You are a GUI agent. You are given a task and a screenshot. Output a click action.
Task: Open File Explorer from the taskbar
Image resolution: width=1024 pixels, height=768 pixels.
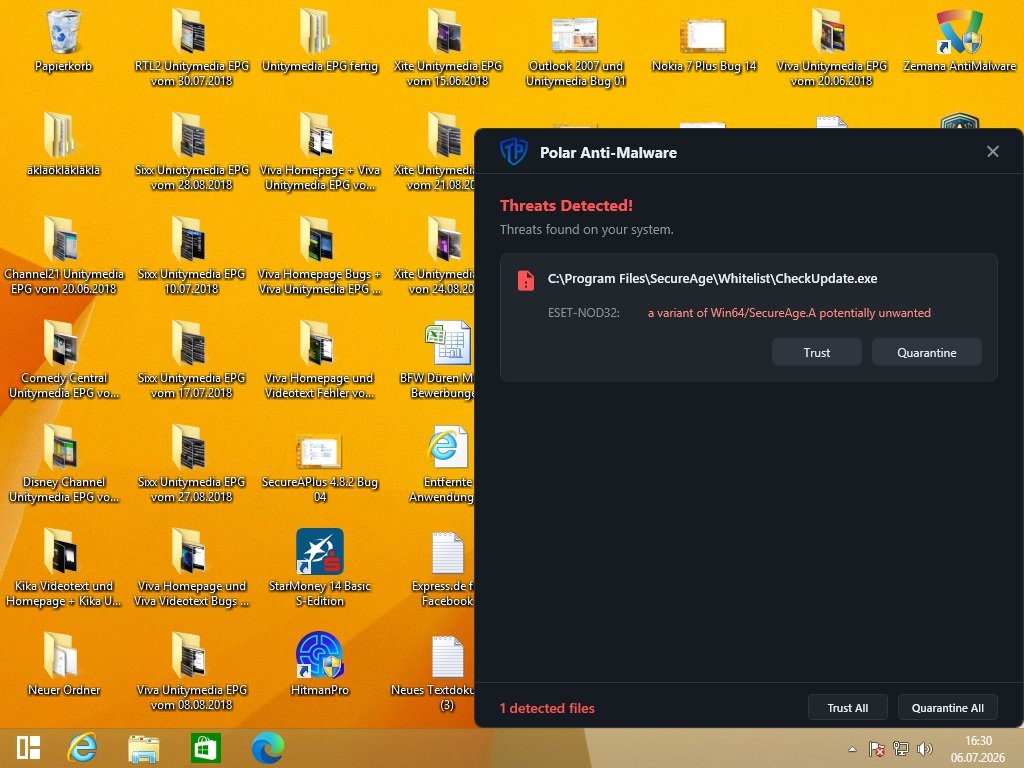[144, 748]
